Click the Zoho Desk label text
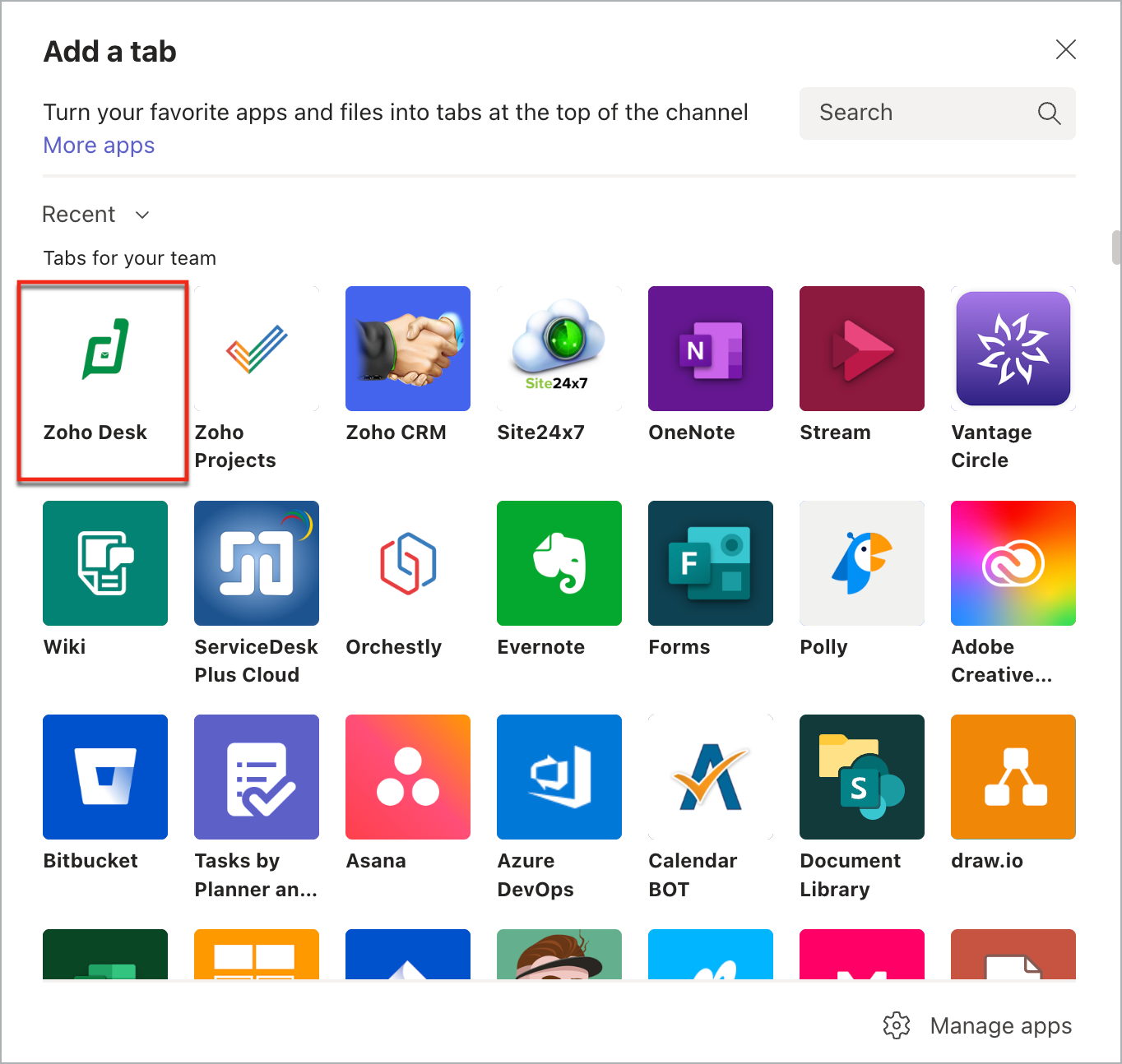Screen dimensions: 1122x1064 (x=95, y=433)
